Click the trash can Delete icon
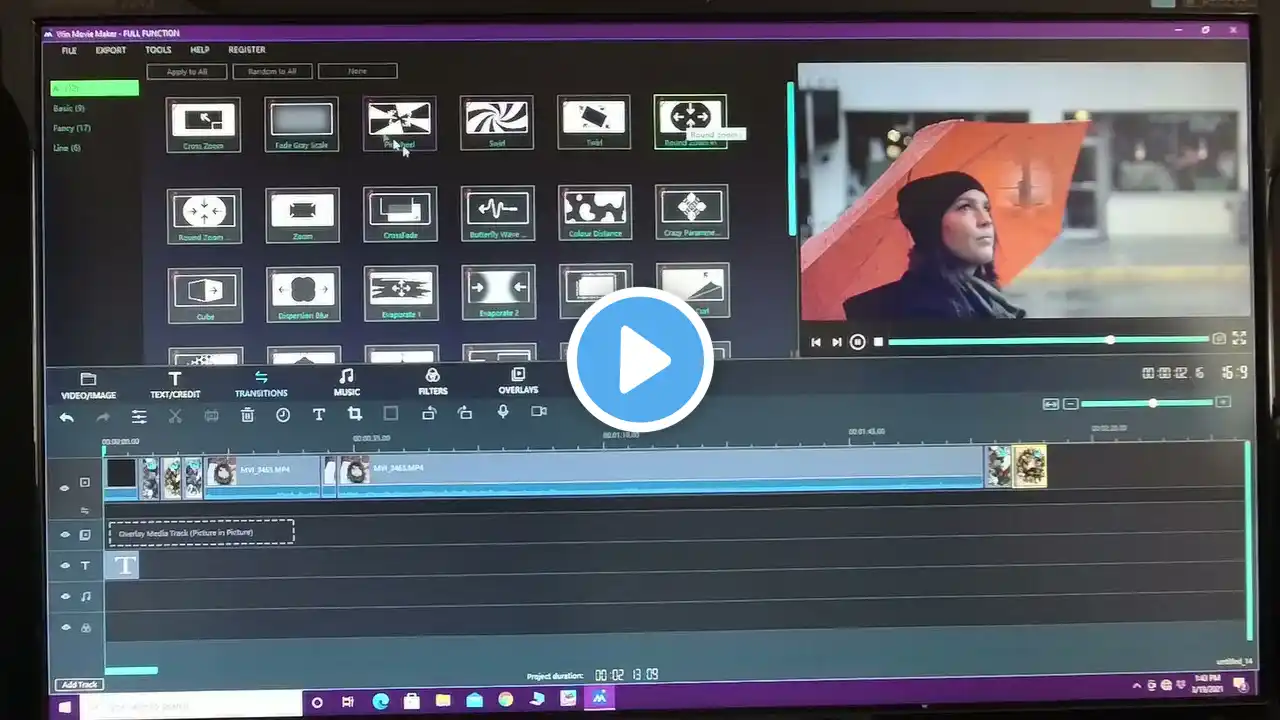 [x=247, y=415]
